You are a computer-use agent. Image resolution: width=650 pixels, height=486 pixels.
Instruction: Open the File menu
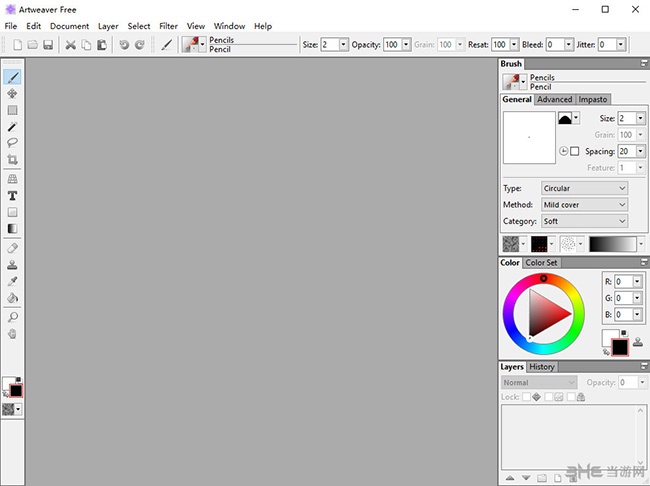[x=11, y=26]
